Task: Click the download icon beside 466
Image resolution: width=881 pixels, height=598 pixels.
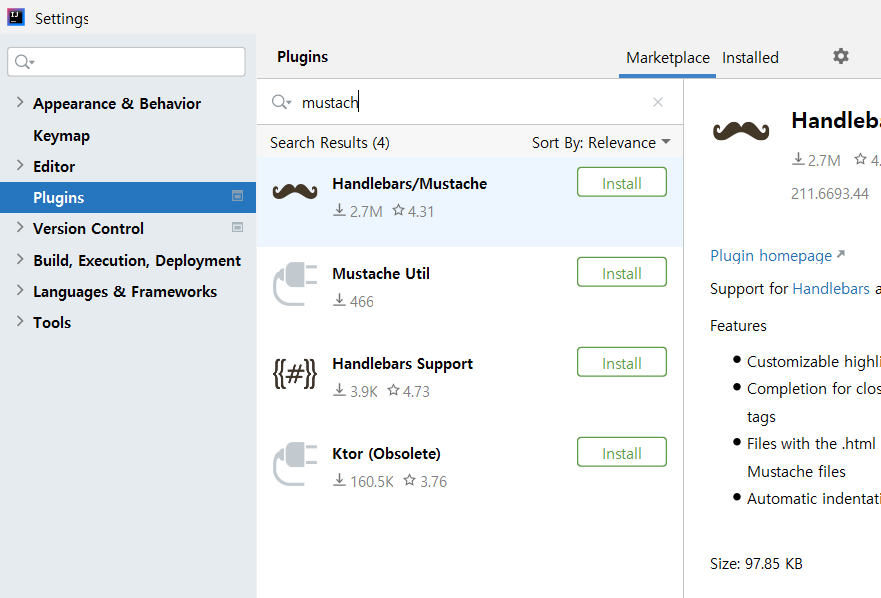Action: coord(339,300)
